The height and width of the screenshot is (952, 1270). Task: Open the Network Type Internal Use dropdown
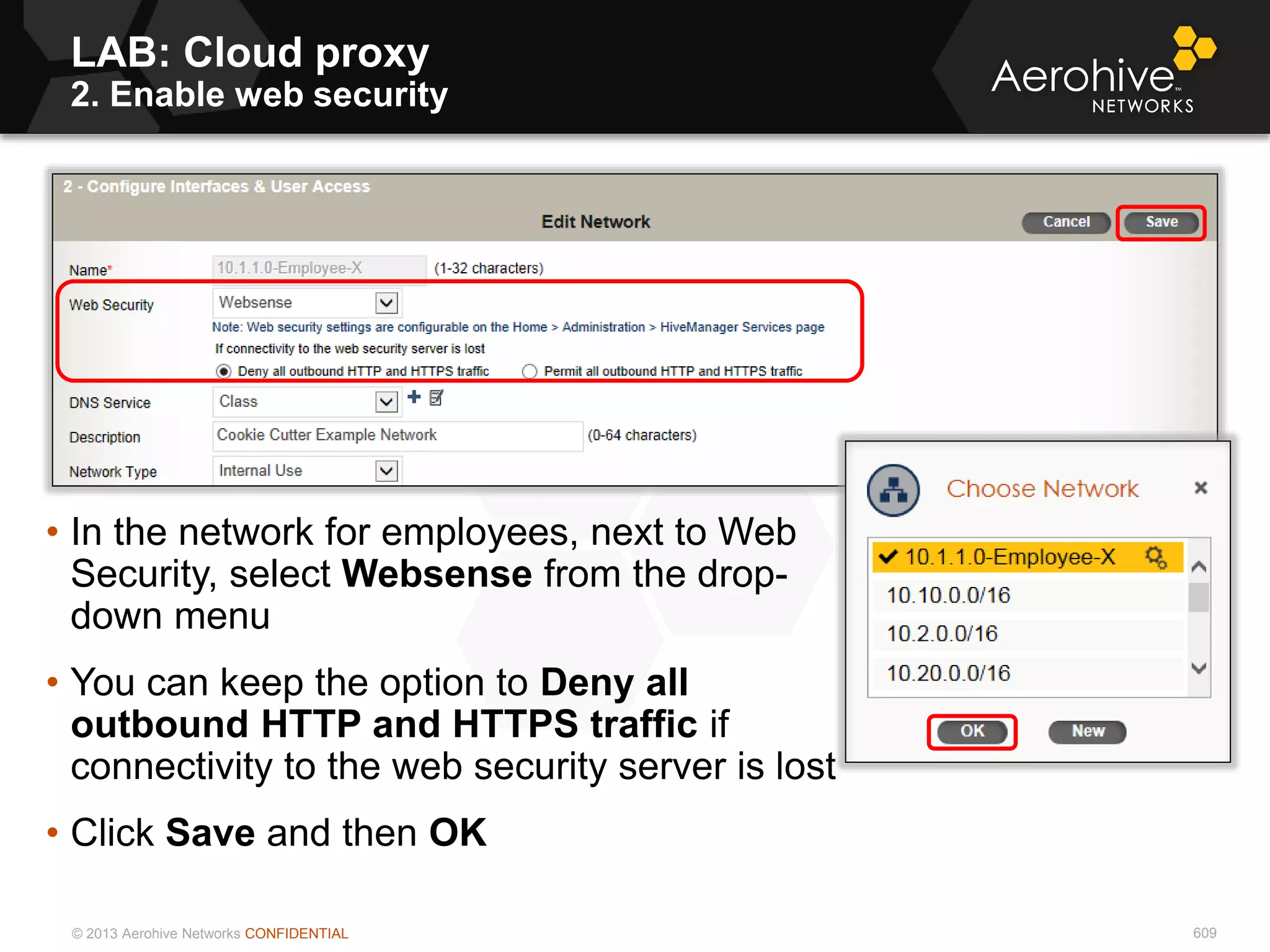pos(308,470)
